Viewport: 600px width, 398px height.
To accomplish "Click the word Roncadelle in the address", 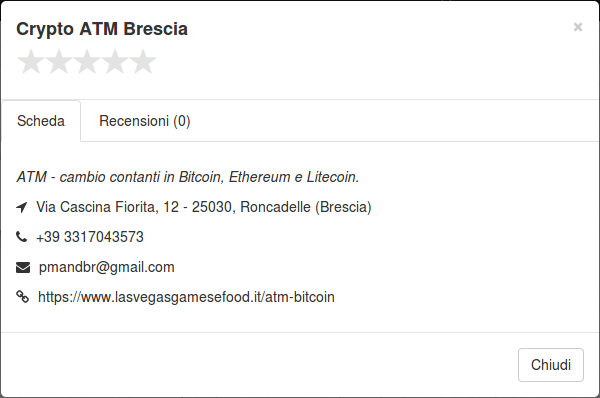I will (x=276, y=207).
